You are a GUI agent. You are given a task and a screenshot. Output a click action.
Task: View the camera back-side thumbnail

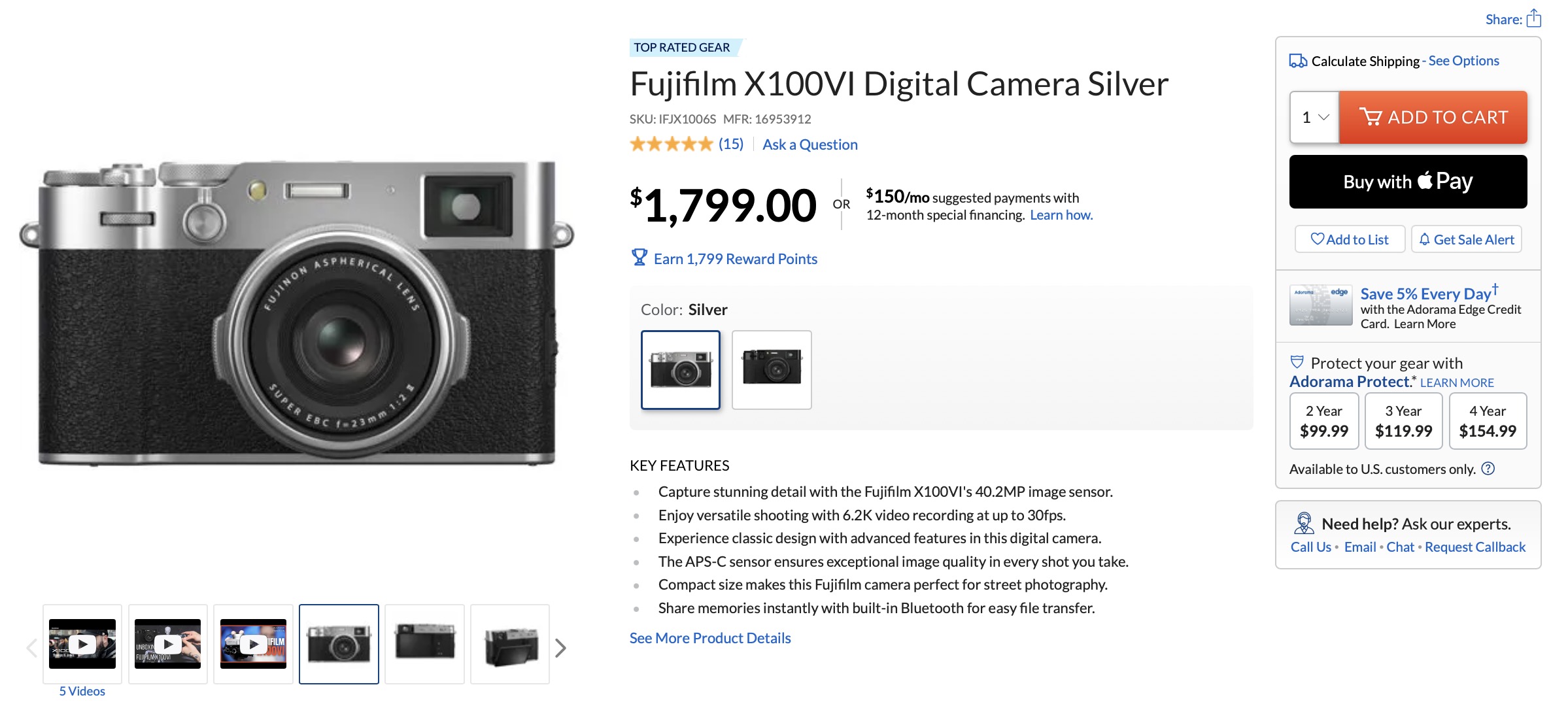pyautogui.click(x=424, y=644)
